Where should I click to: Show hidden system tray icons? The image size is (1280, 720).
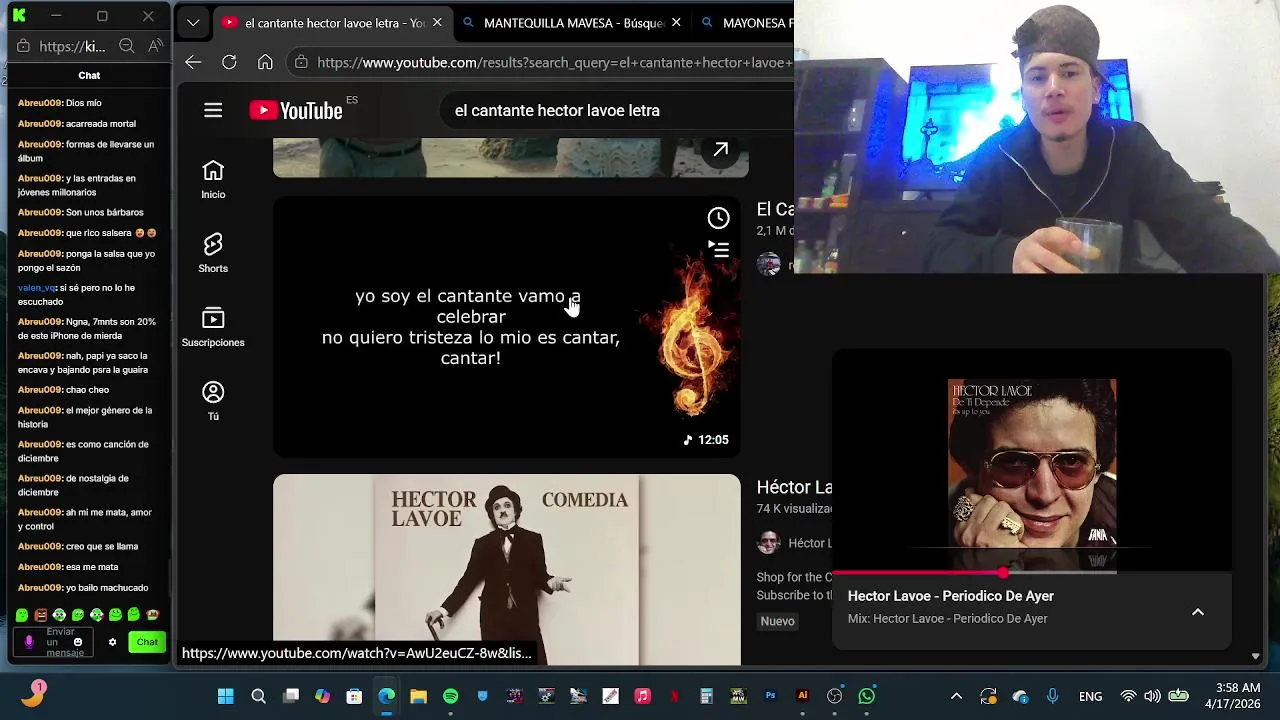click(956, 696)
